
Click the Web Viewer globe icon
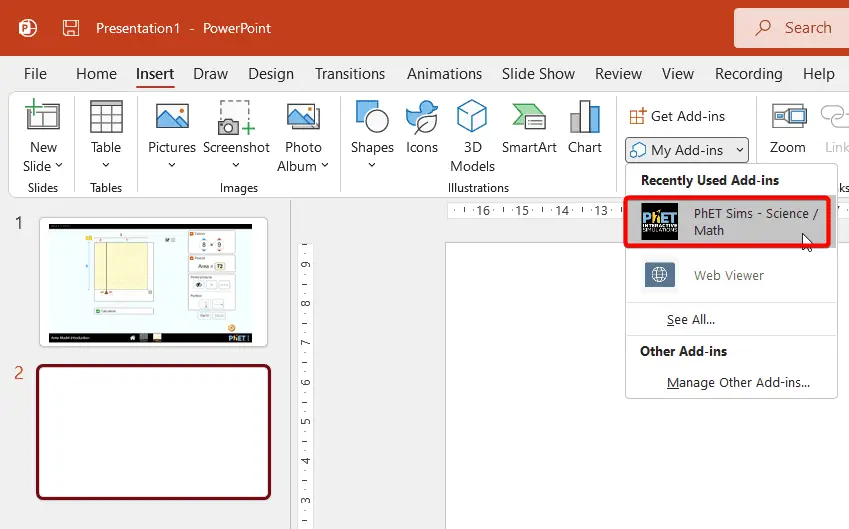click(659, 275)
